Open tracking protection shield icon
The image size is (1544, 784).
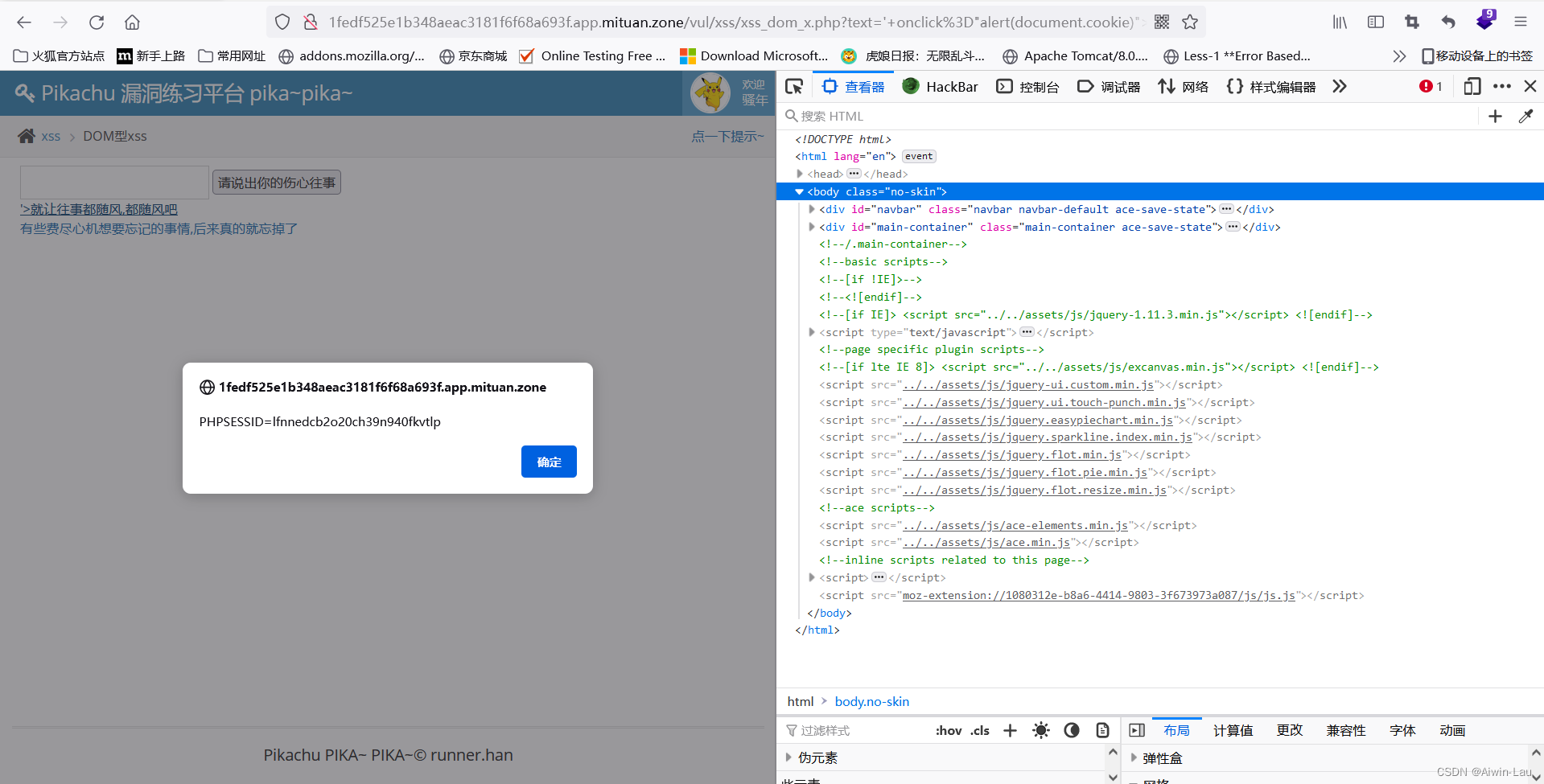click(282, 23)
